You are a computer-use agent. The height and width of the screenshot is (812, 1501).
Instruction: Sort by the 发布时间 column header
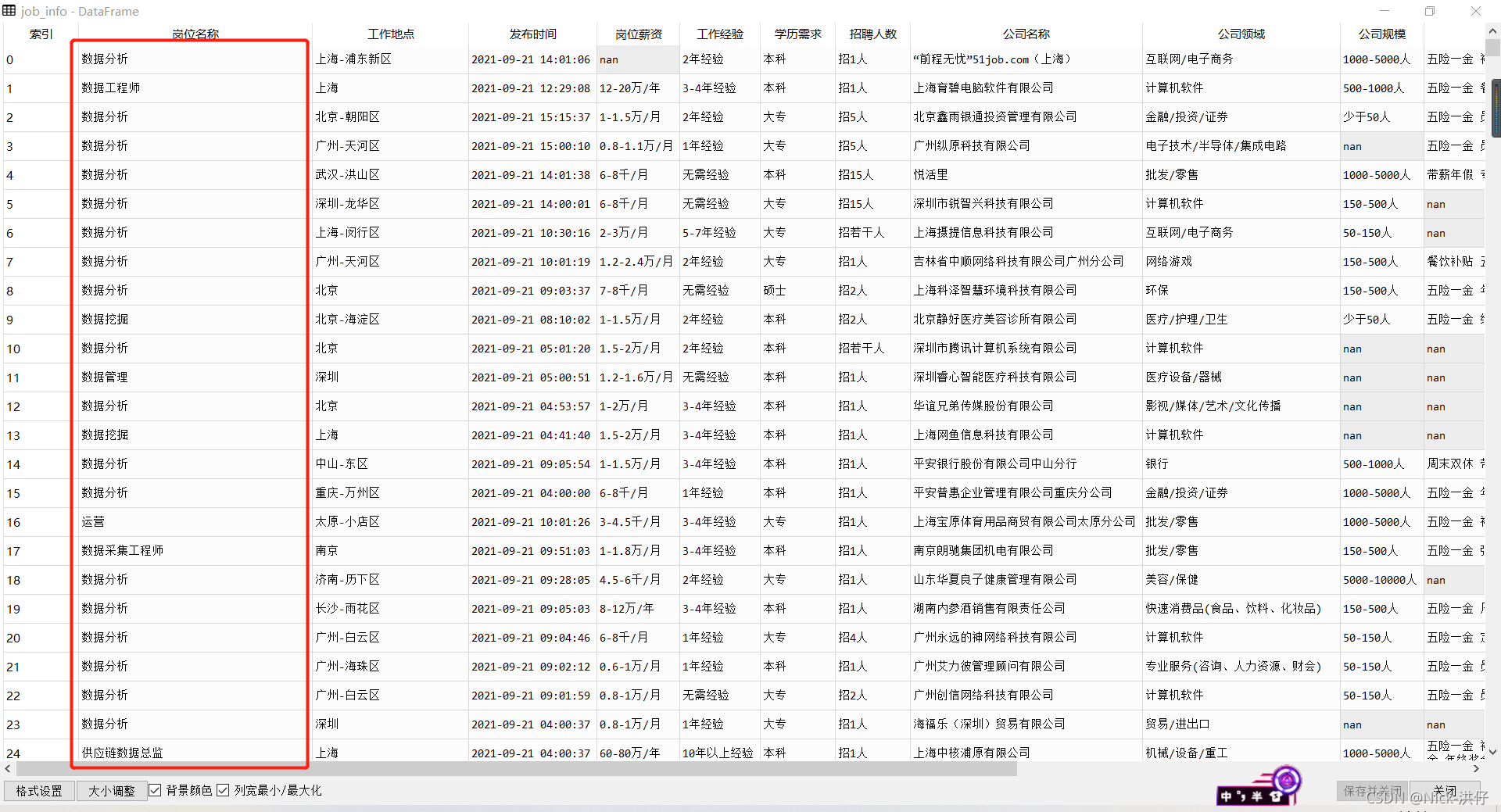click(x=532, y=34)
